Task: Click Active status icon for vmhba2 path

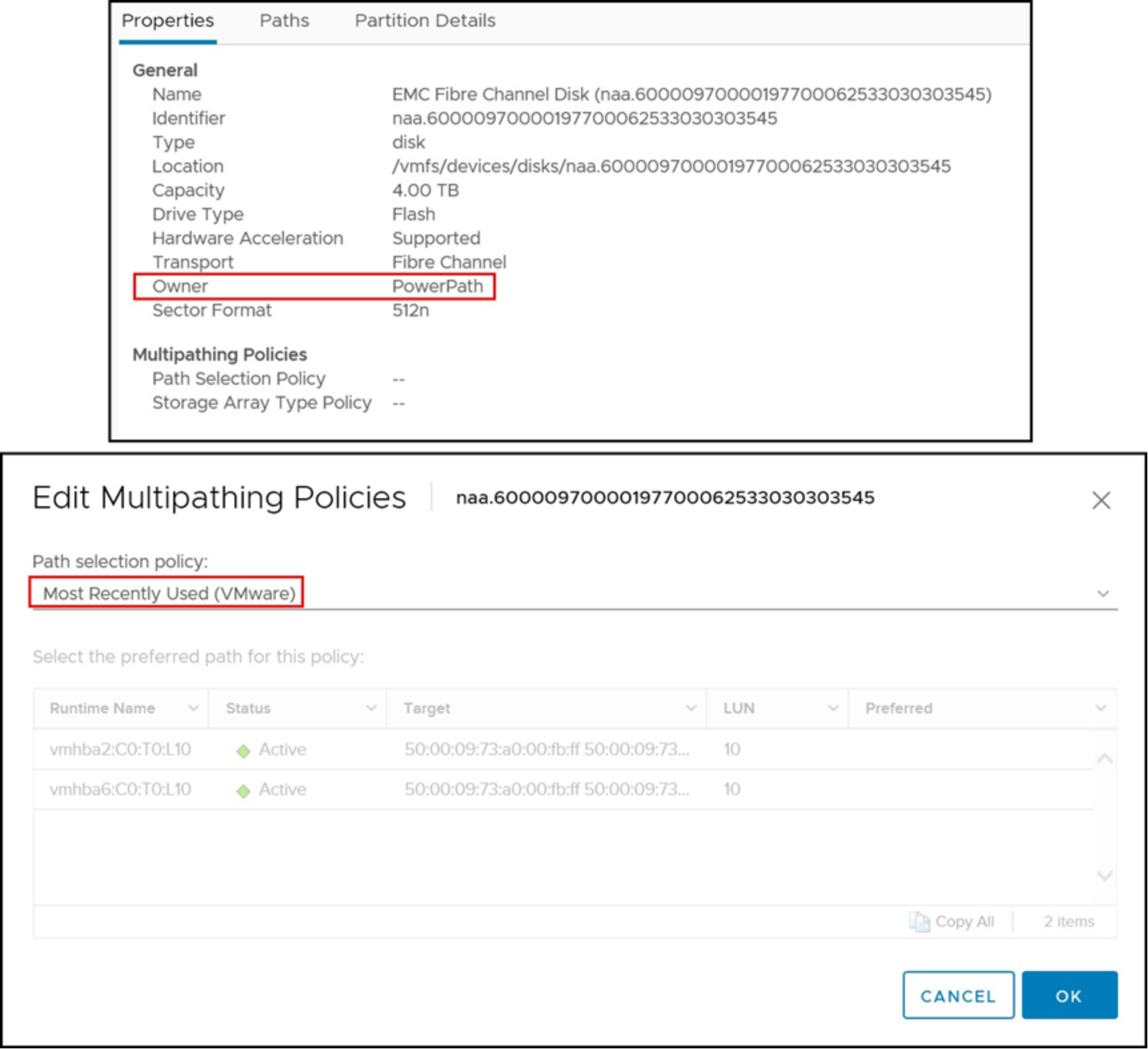Action: pos(243,751)
